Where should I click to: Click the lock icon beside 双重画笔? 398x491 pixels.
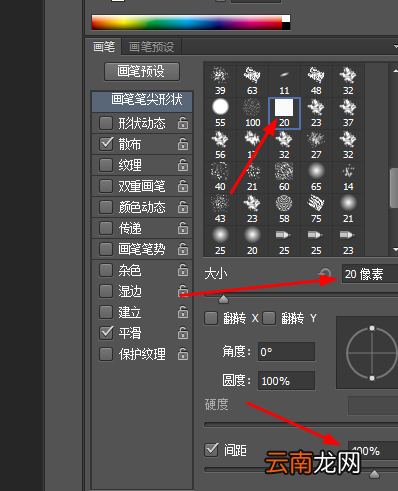[183, 186]
